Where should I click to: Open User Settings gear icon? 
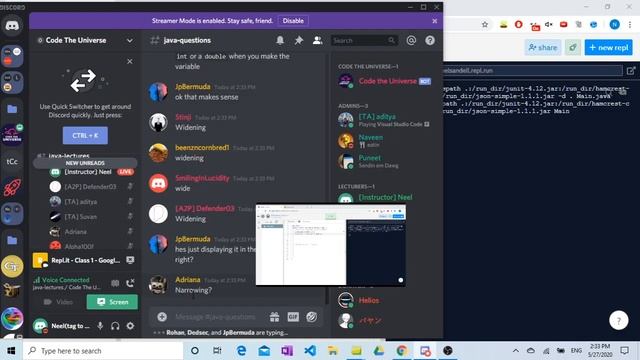[130, 326]
